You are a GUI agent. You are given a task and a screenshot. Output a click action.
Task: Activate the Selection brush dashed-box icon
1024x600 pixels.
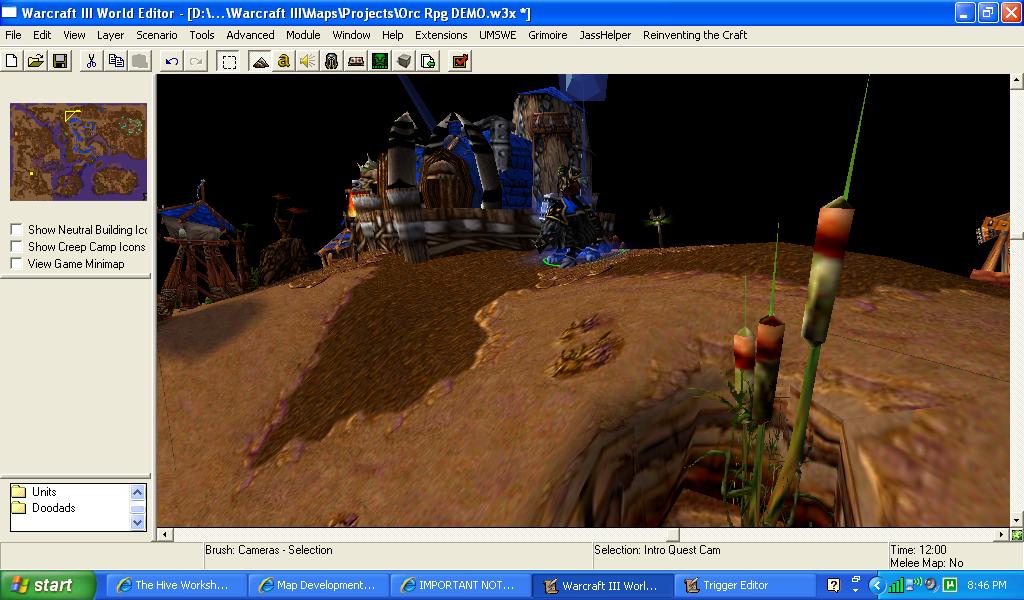coord(229,61)
